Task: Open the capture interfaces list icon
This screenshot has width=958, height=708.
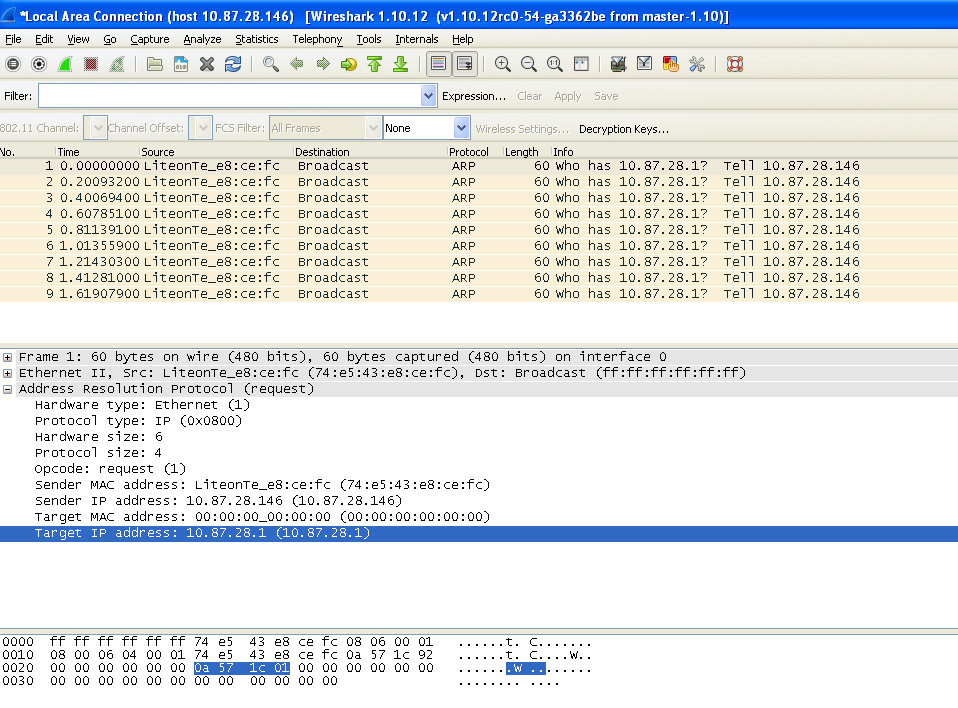Action: (x=13, y=64)
